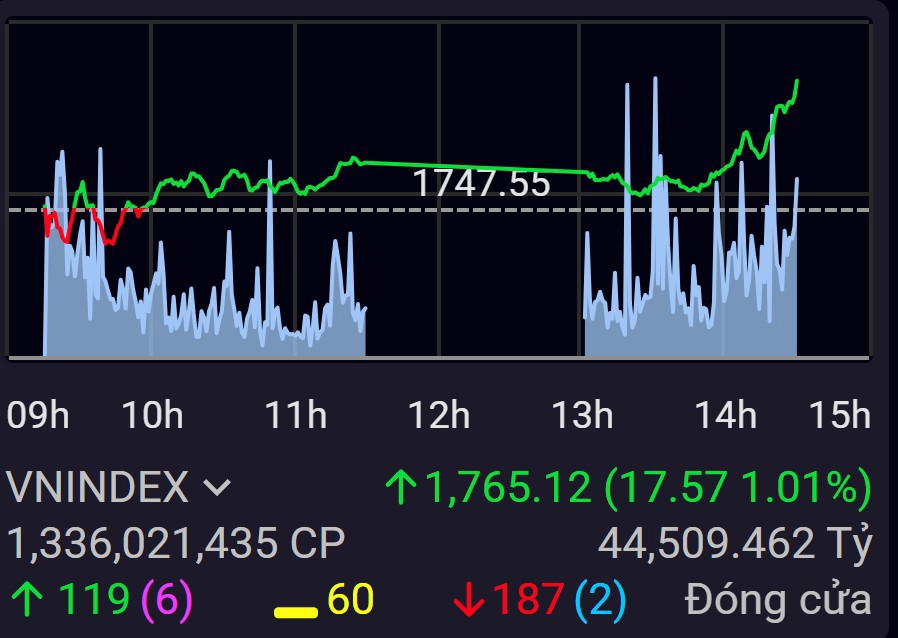Click the trading value 44,509.462 Tỷ

pos(735,543)
